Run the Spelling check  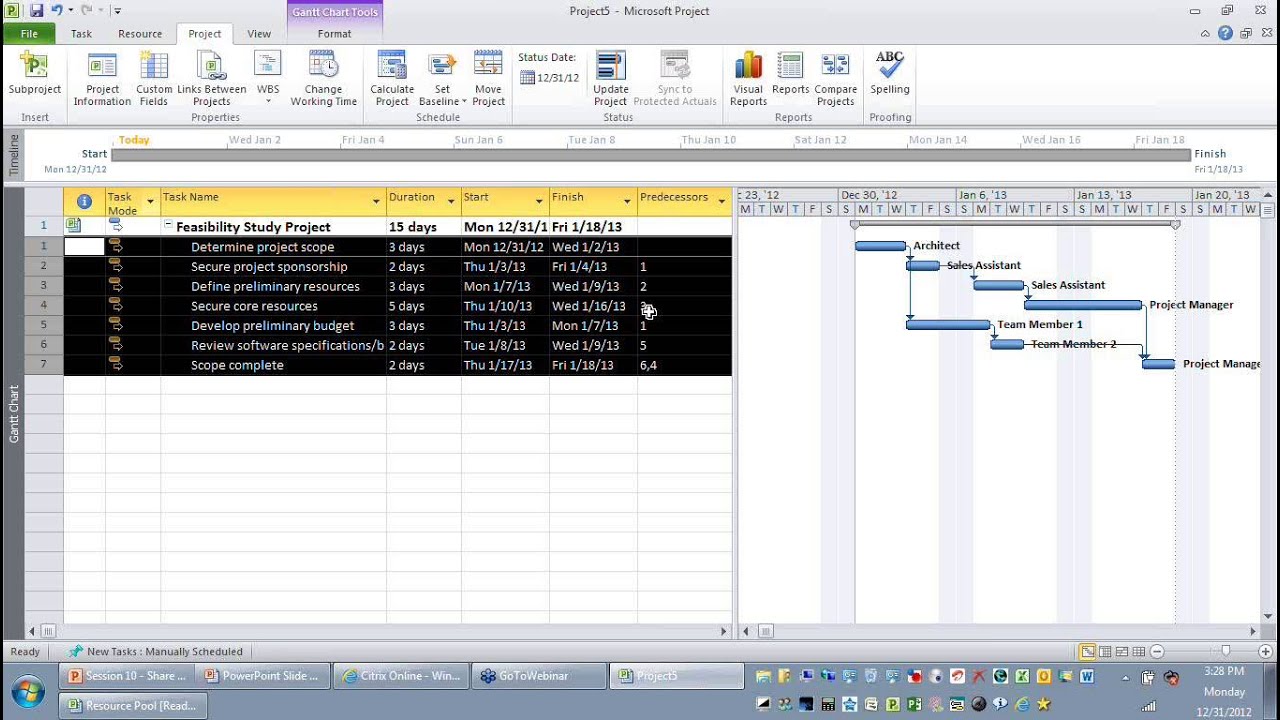[889, 73]
